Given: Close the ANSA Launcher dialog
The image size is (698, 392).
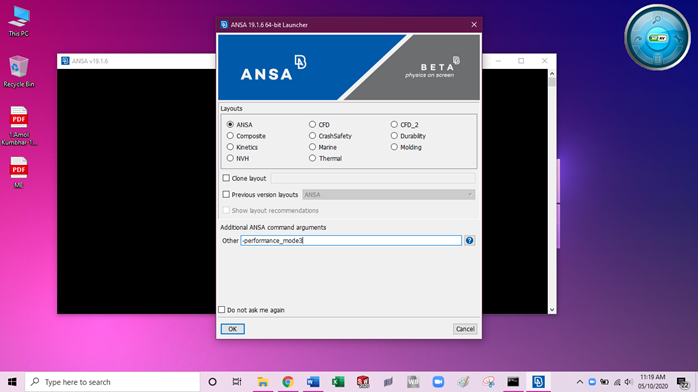Looking at the screenshot, I should tap(474, 25).
